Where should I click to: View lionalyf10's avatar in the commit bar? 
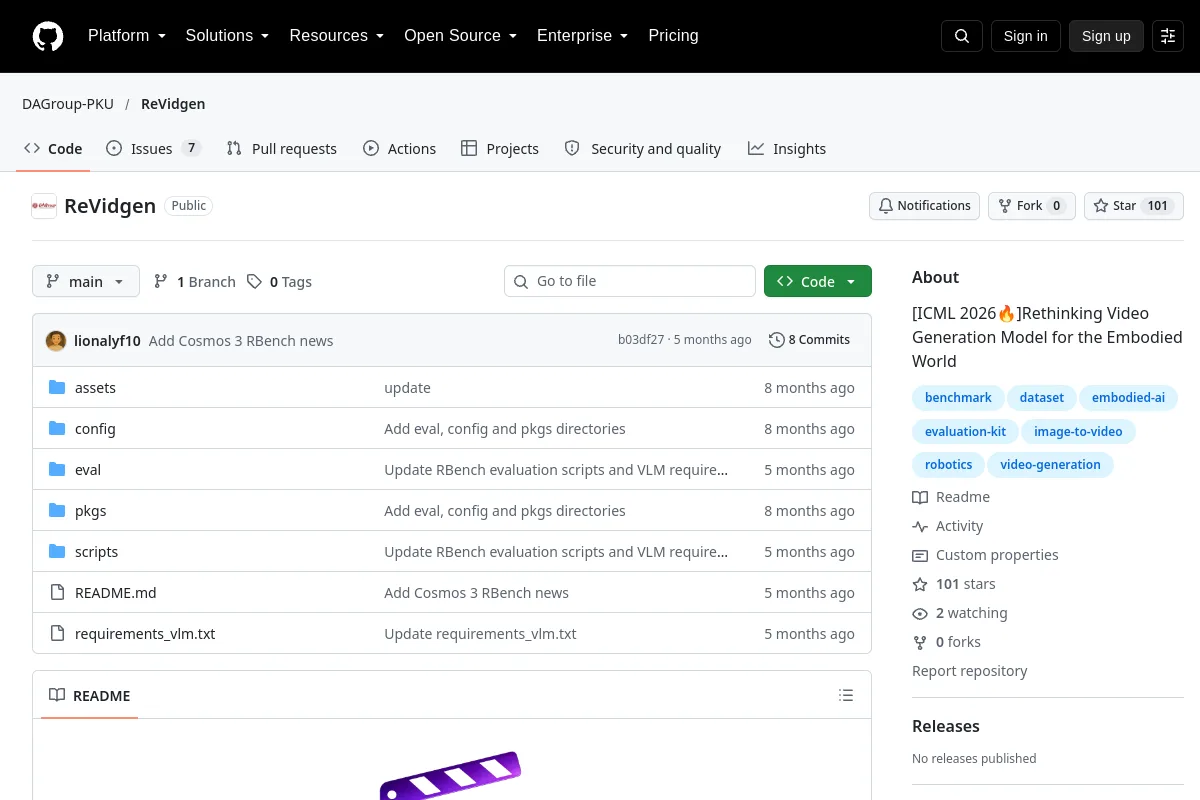tap(56, 340)
